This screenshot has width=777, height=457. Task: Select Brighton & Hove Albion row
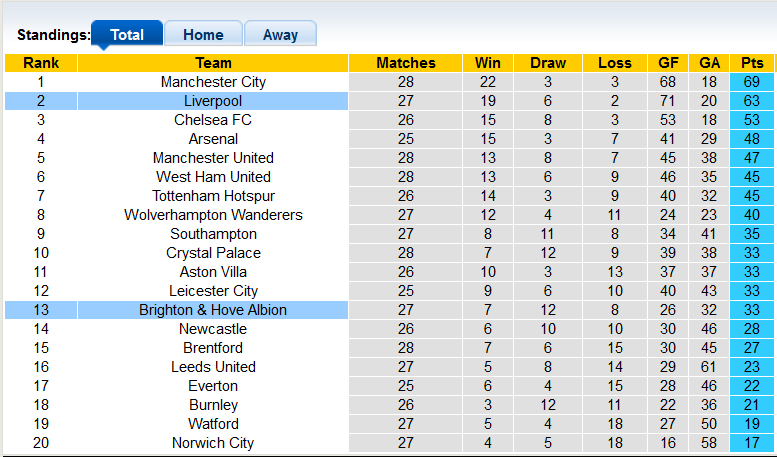[213, 310]
